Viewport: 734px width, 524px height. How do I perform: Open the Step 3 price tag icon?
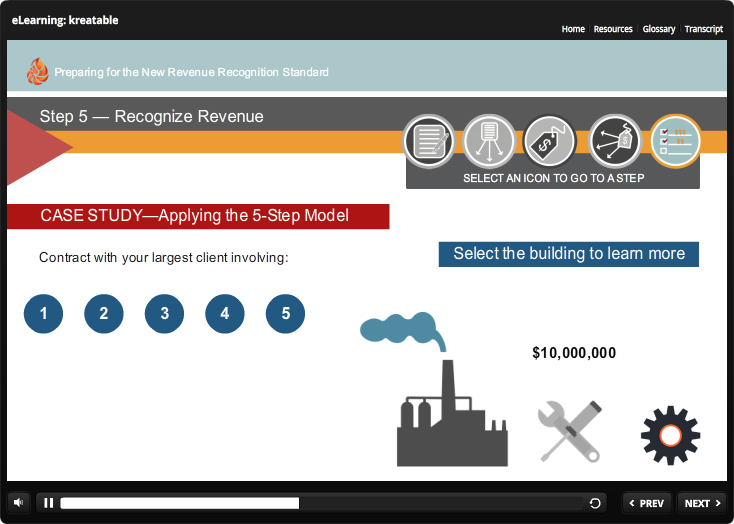click(x=551, y=142)
